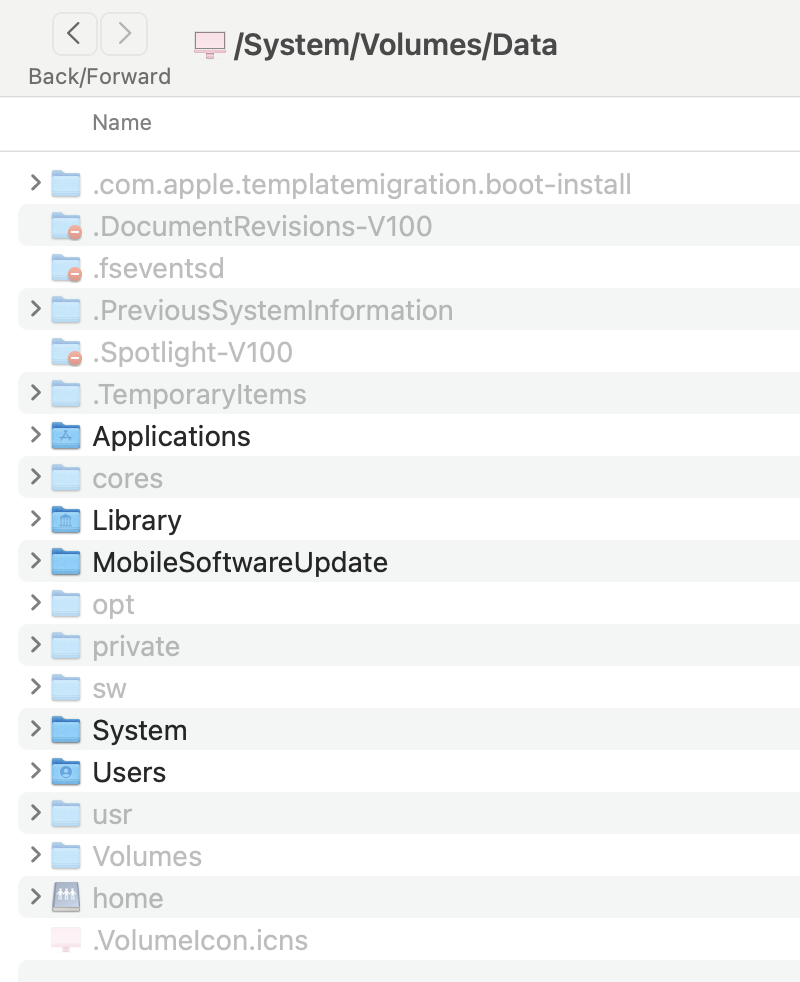The width and height of the screenshot is (800, 982).
Task: Click the Back navigation button
Action: pos(75,33)
